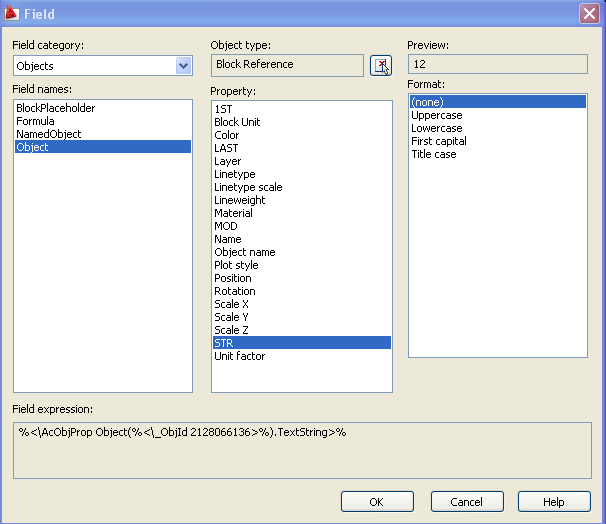Choose the Uppercase format

pos(498,115)
